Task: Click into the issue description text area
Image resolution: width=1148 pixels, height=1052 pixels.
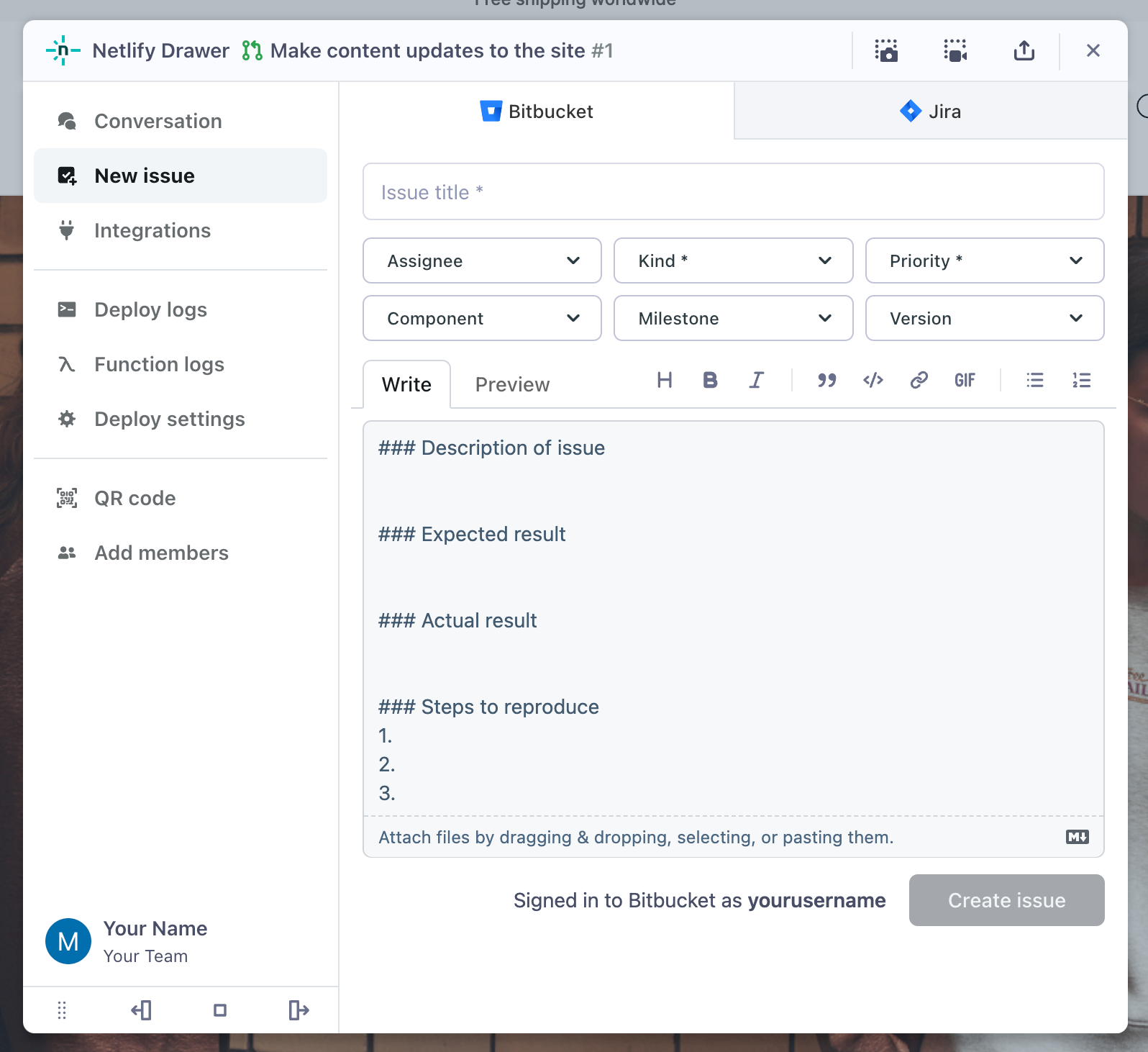Action: coord(734,619)
